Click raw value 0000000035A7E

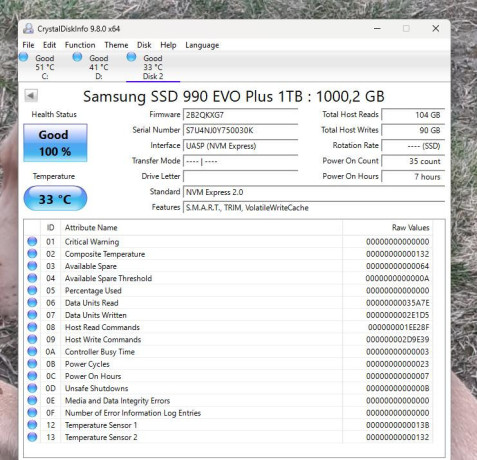[x=398, y=303]
